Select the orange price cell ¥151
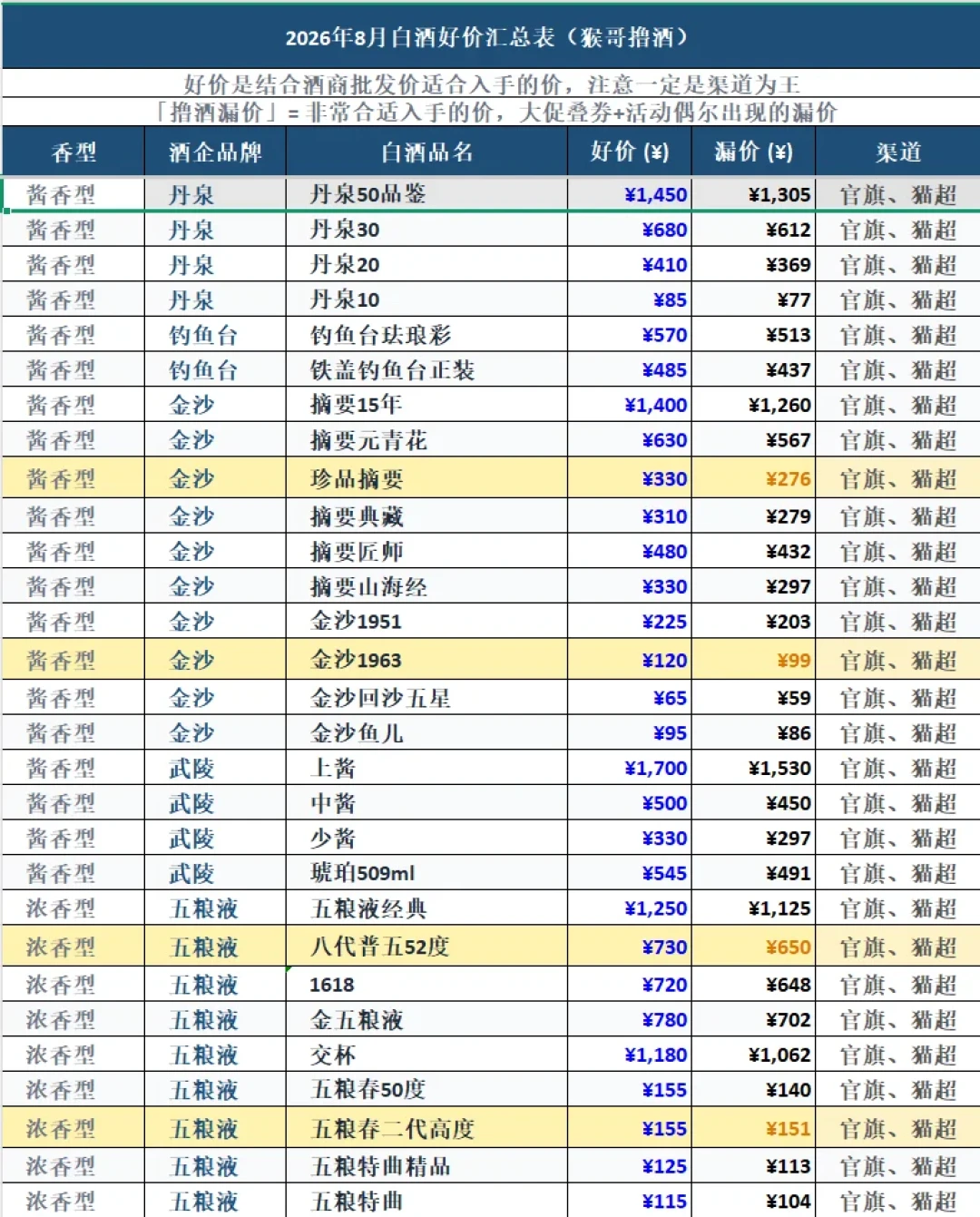The height and width of the screenshot is (1217, 980). [x=753, y=1128]
